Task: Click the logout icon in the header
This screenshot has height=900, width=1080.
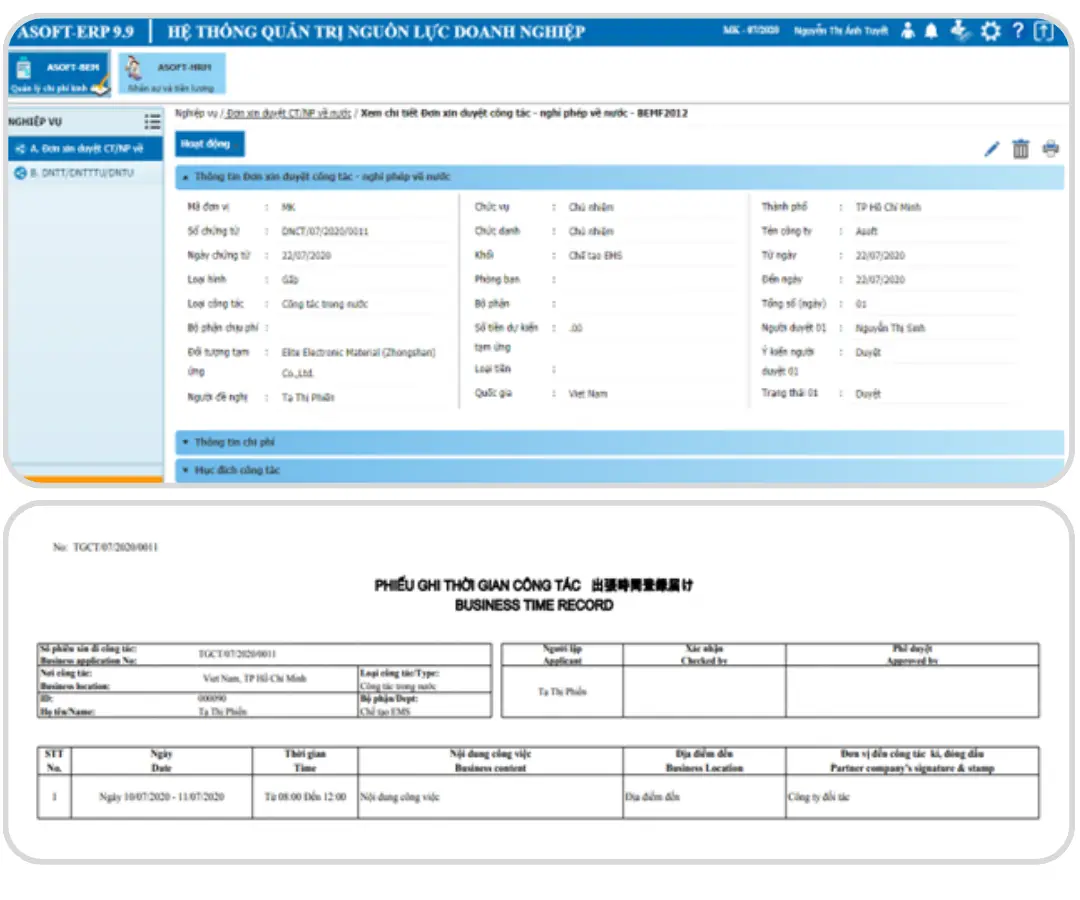Action: (x=1043, y=32)
